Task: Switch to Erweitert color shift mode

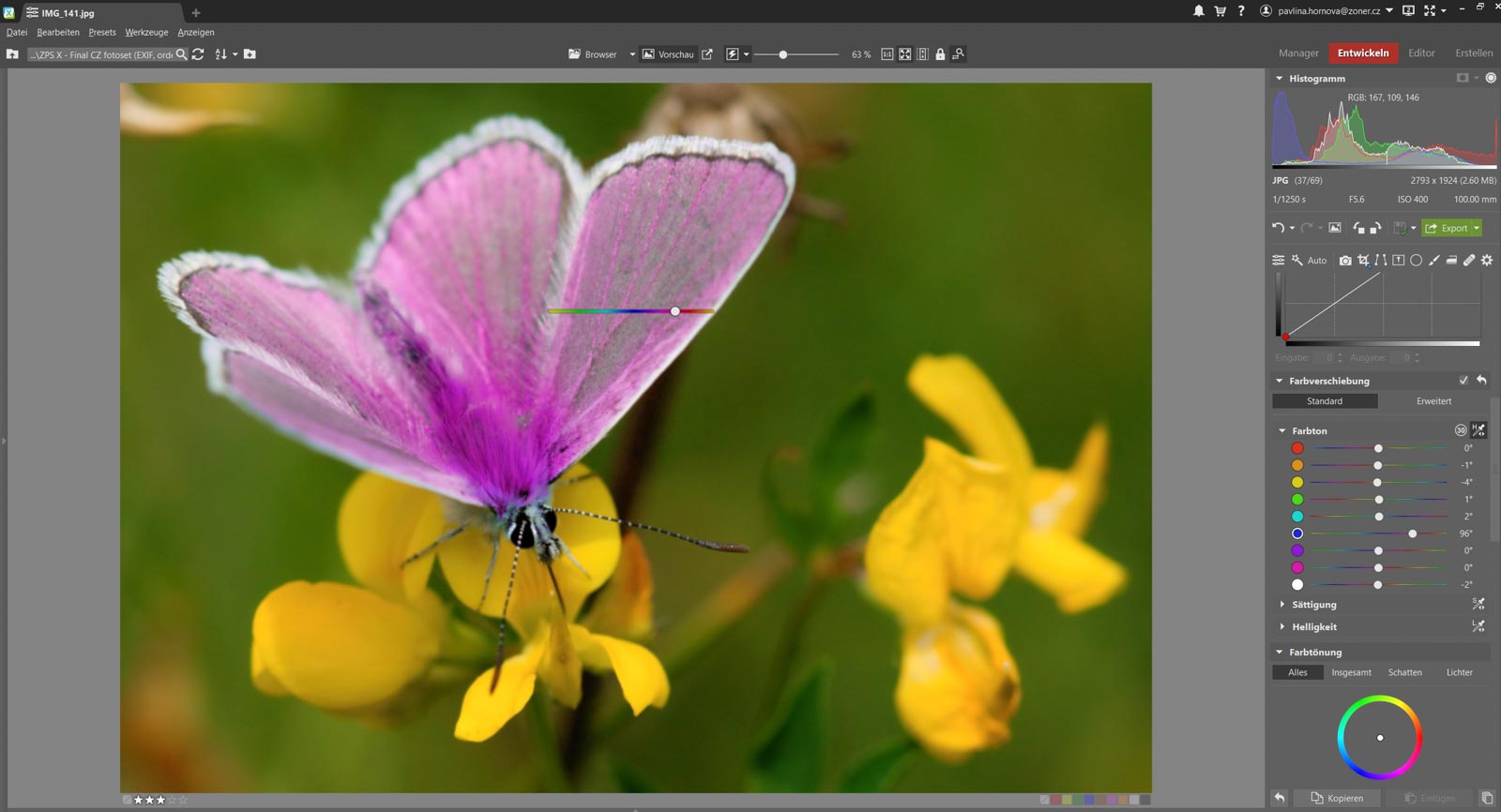Action: tap(1433, 401)
